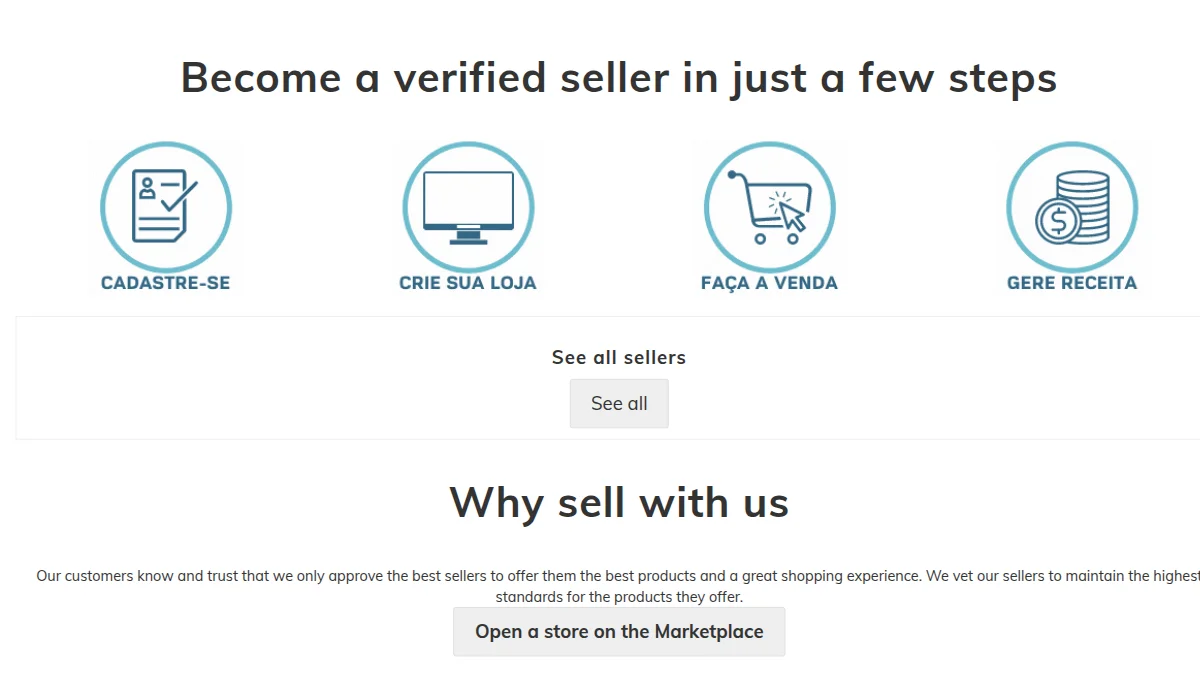
Task: Click the "Our customers know and trust" paragraph line
Action: (x=619, y=576)
